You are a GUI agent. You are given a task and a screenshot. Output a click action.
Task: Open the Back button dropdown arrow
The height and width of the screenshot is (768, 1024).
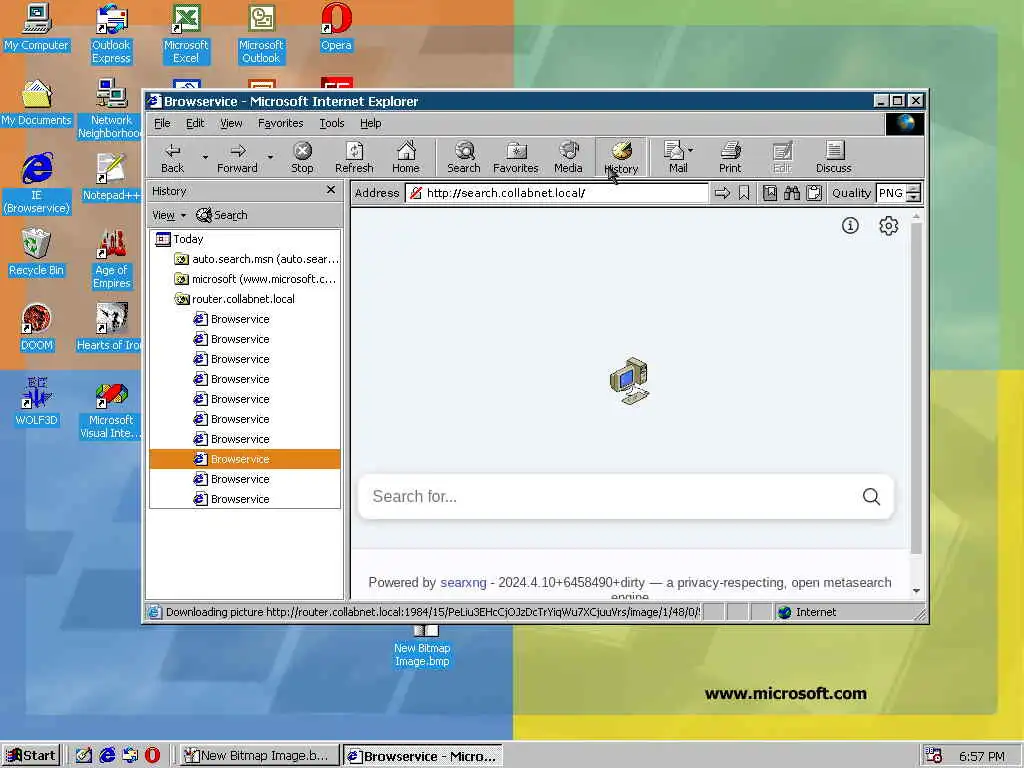point(205,157)
